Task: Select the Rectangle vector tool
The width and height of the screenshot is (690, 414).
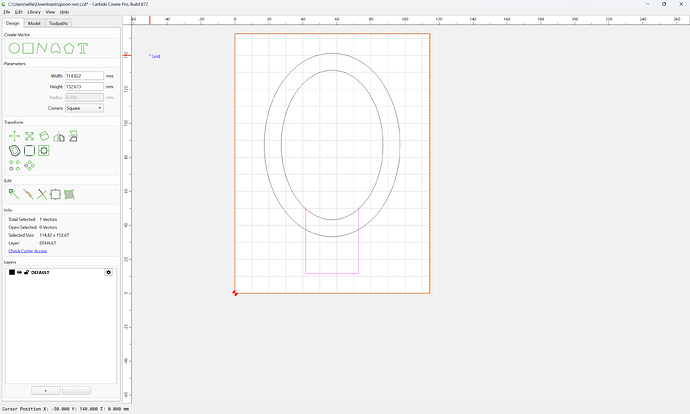Action: [28, 48]
